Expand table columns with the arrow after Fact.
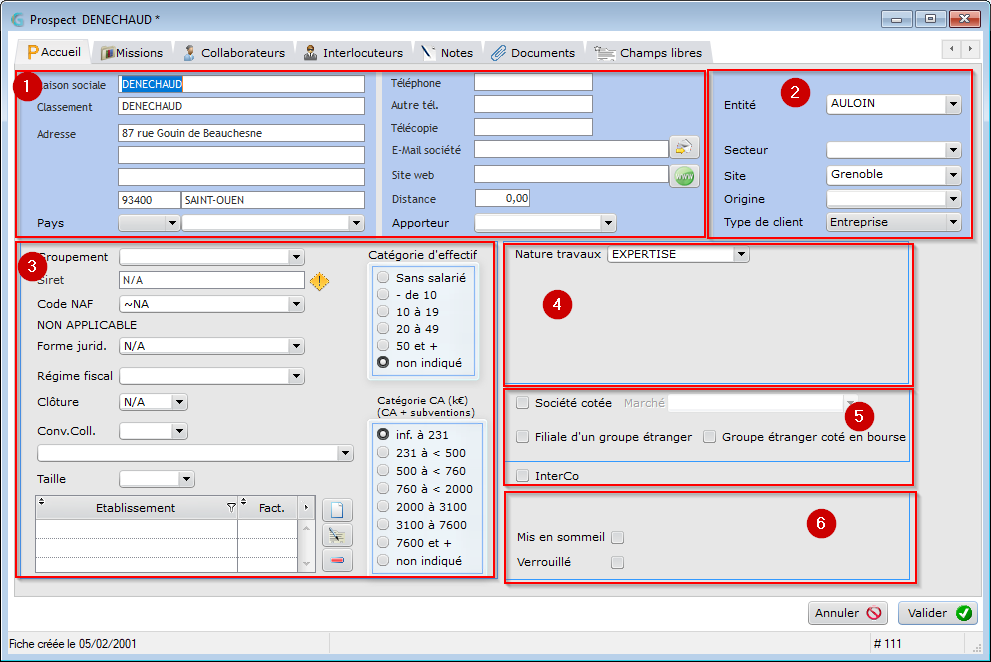This screenshot has width=991, height=662. tap(307, 508)
